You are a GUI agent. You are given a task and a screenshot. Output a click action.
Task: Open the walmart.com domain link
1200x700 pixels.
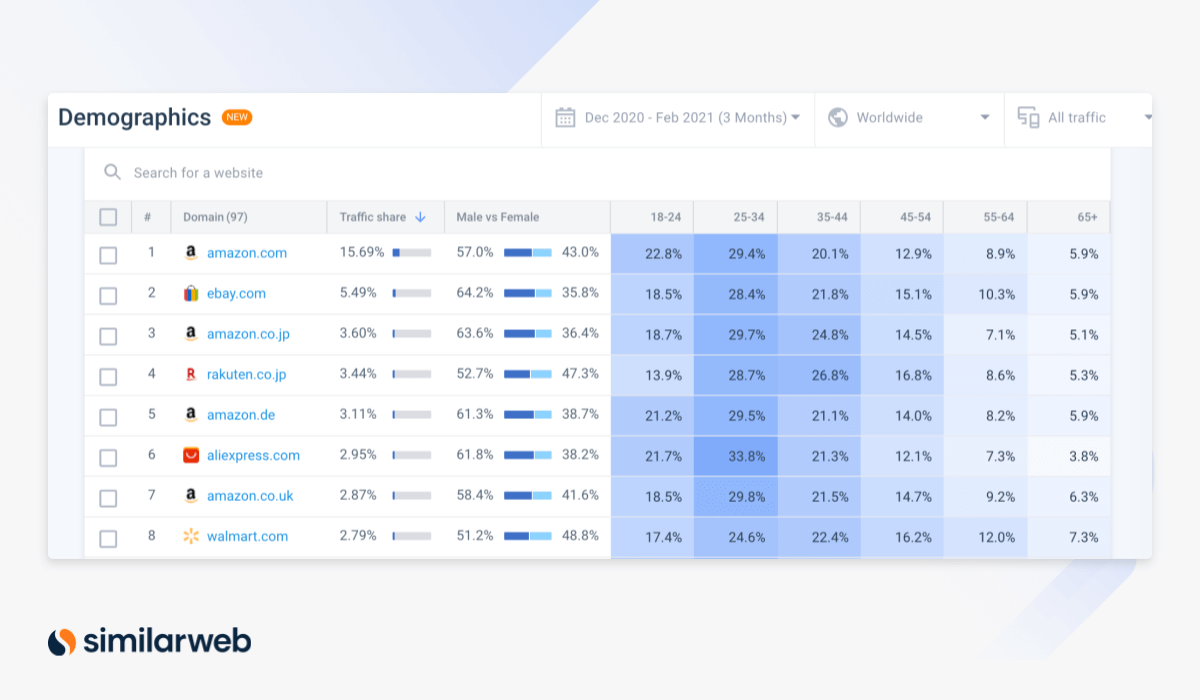click(247, 536)
